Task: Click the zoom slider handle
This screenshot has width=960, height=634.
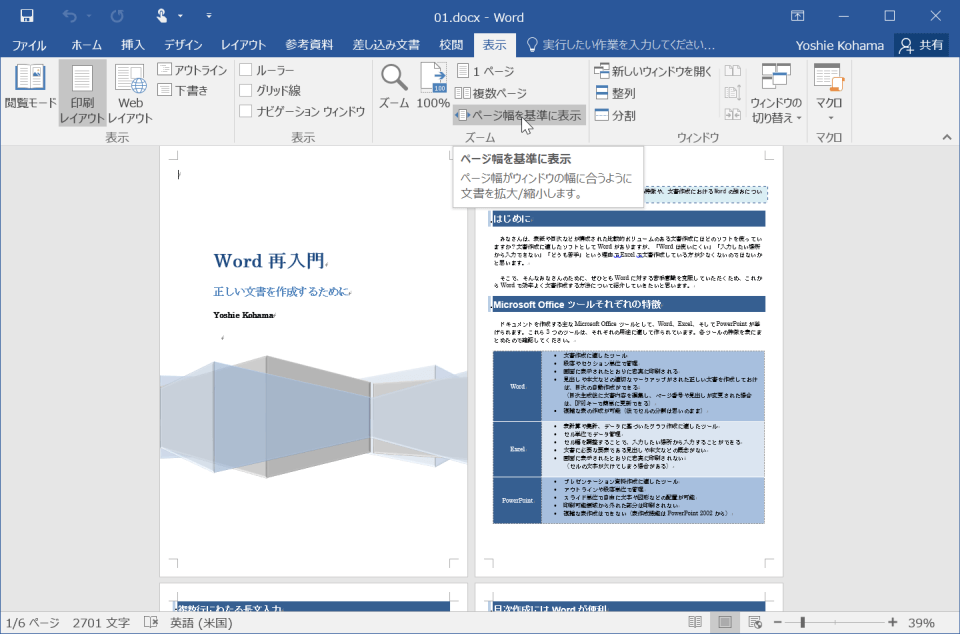Action: pyautogui.click(x=803, y=622)
